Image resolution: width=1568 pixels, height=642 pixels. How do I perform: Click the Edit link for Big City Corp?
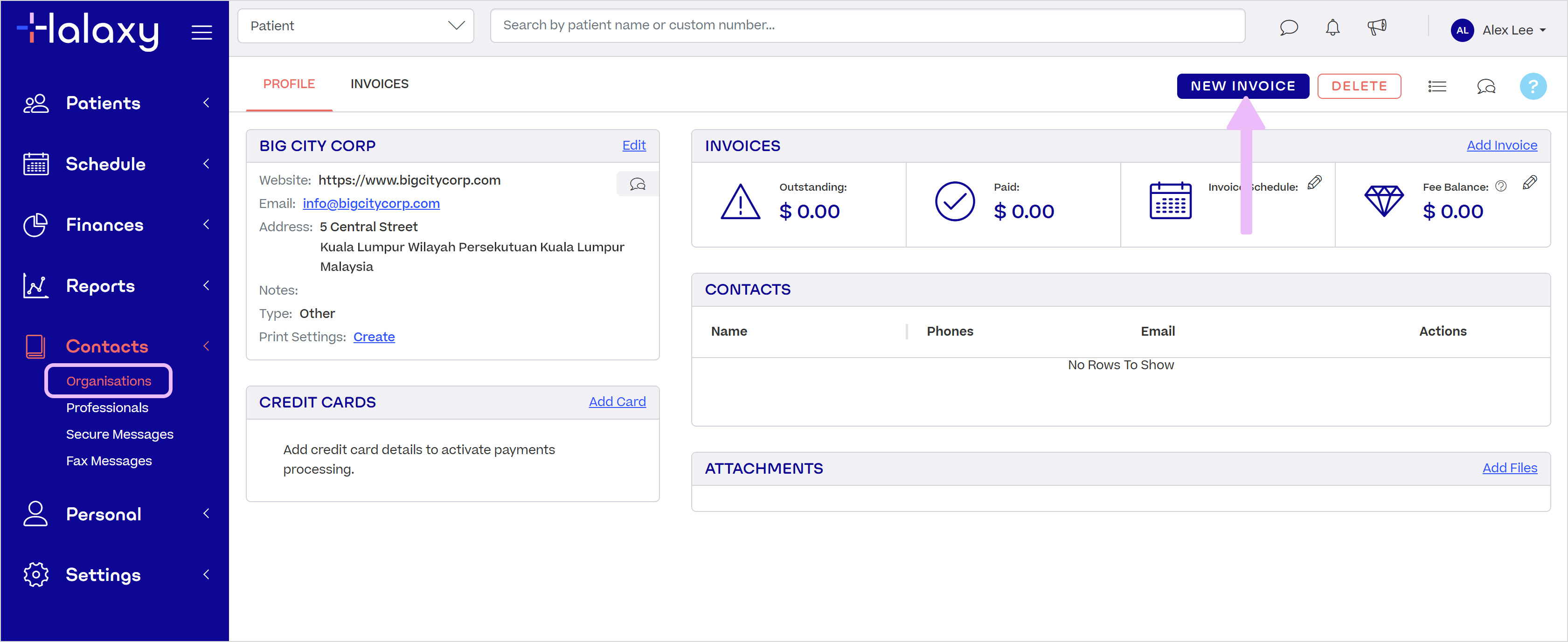point(634,145)
